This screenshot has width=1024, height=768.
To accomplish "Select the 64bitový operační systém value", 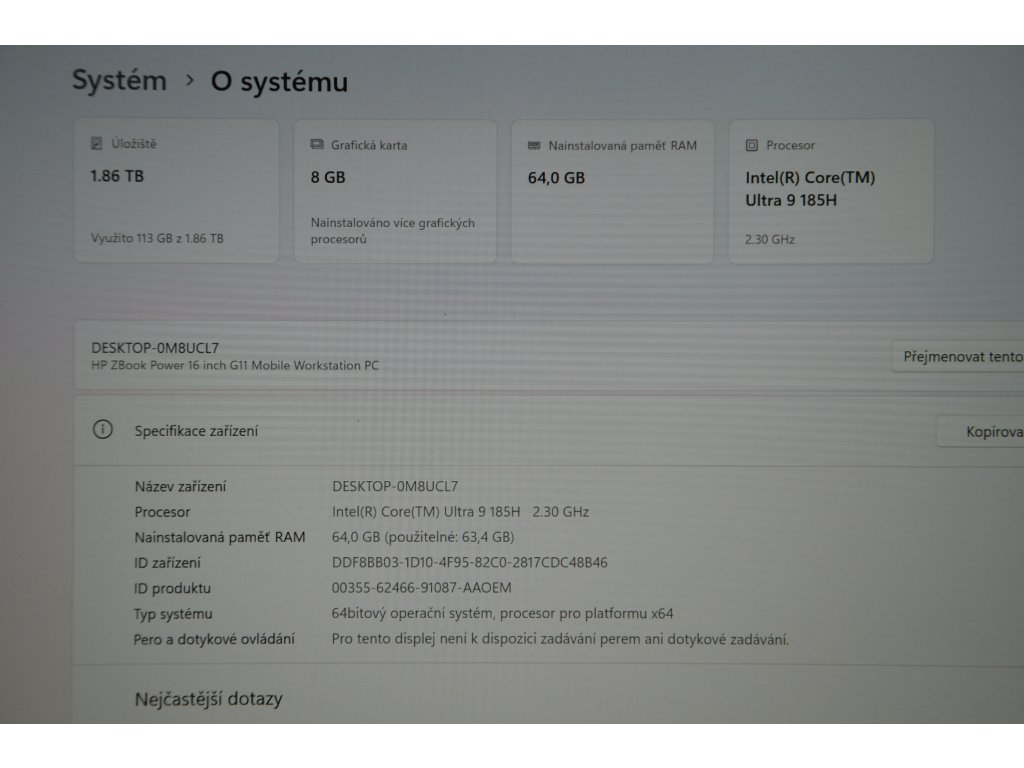I will (502, 613).
